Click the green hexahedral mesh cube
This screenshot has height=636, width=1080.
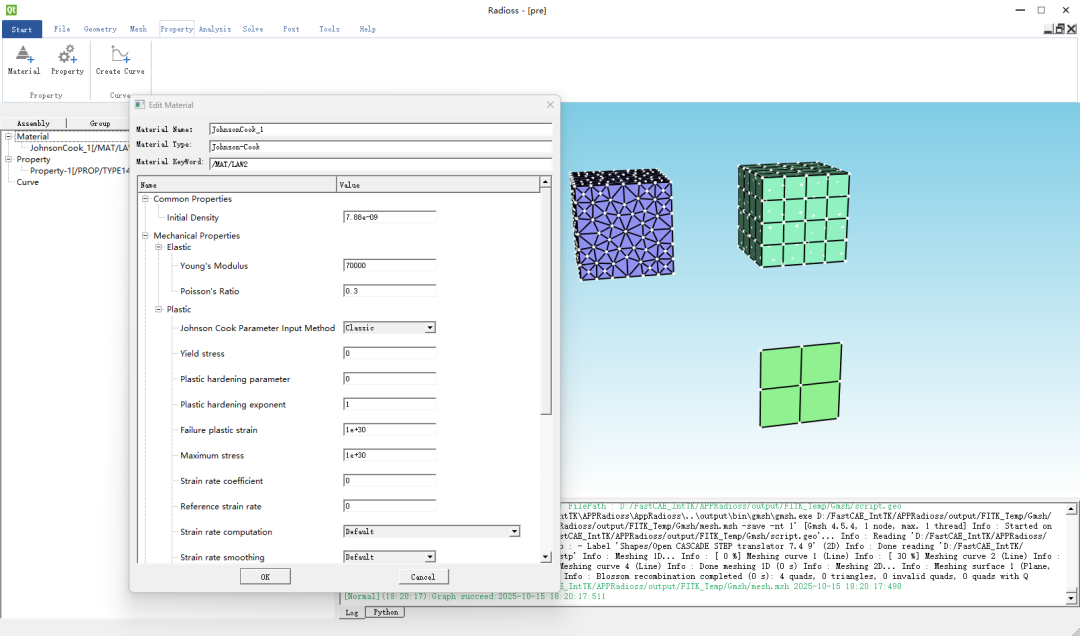click(x=793, y=214)
